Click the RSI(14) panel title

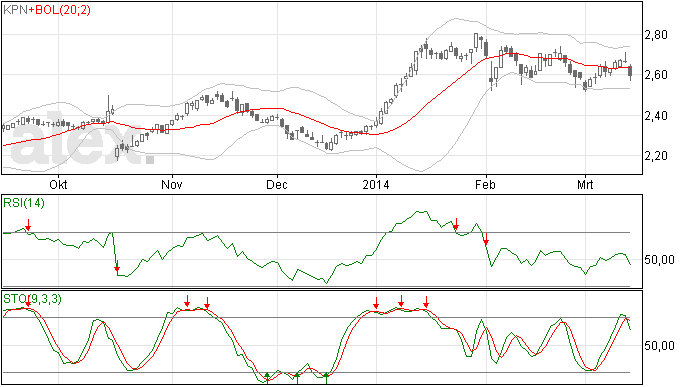tap(24, 203)
